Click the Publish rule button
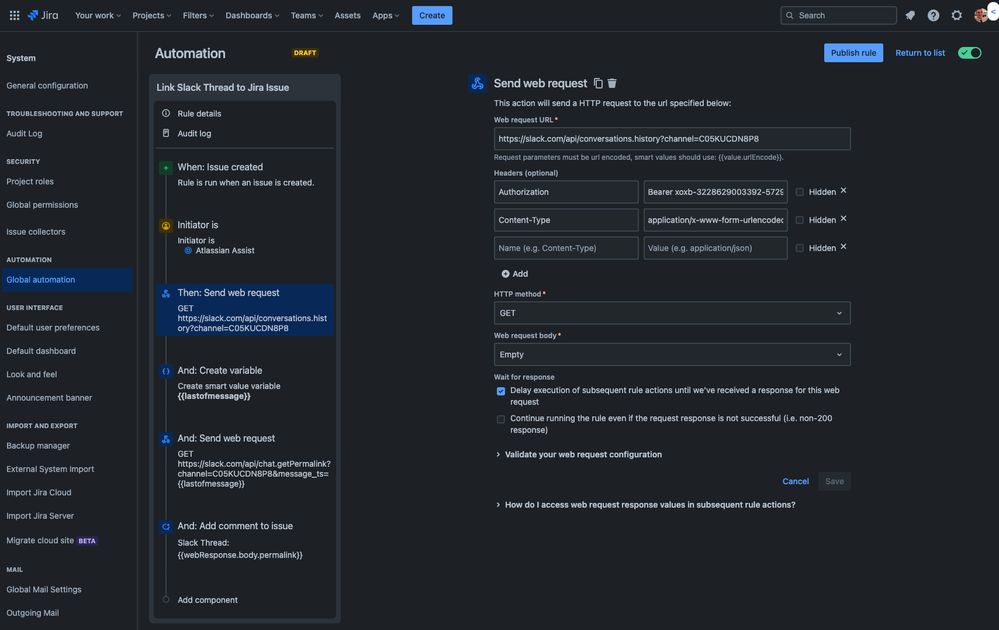Viewport: 999px width, 630px height. (853, 53)
